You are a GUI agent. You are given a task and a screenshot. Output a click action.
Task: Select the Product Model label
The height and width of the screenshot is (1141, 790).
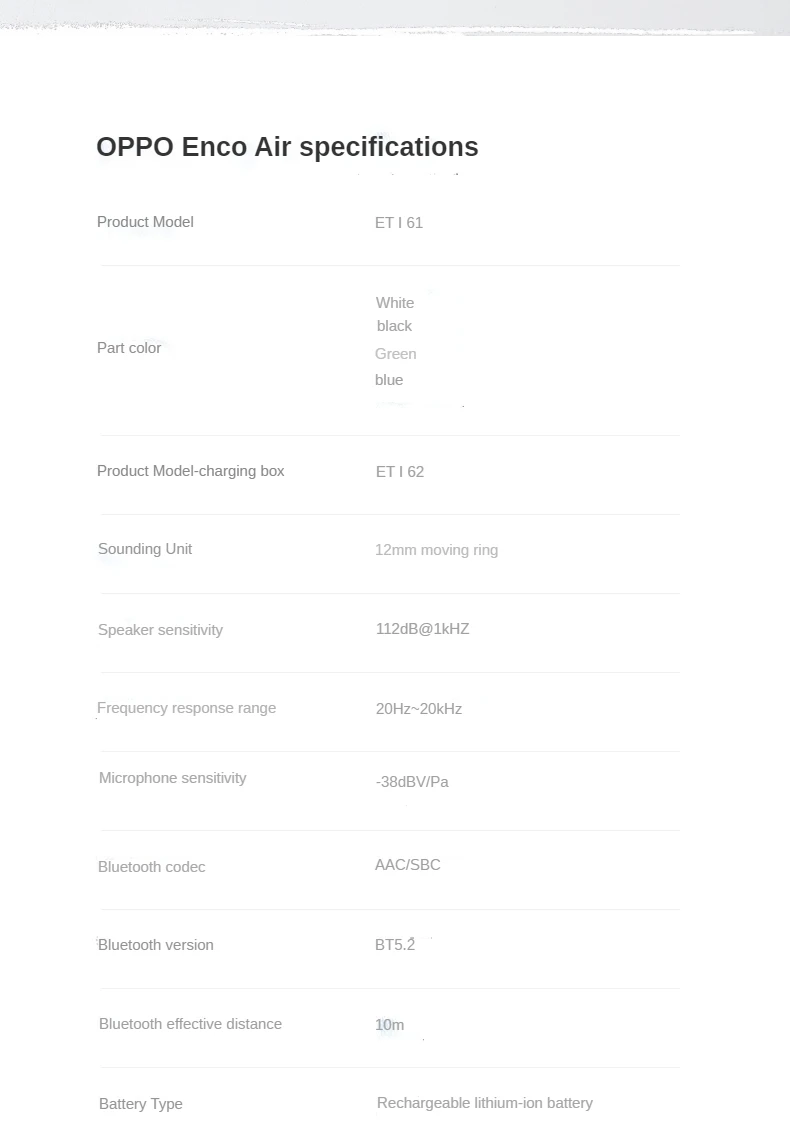[145, 222]
